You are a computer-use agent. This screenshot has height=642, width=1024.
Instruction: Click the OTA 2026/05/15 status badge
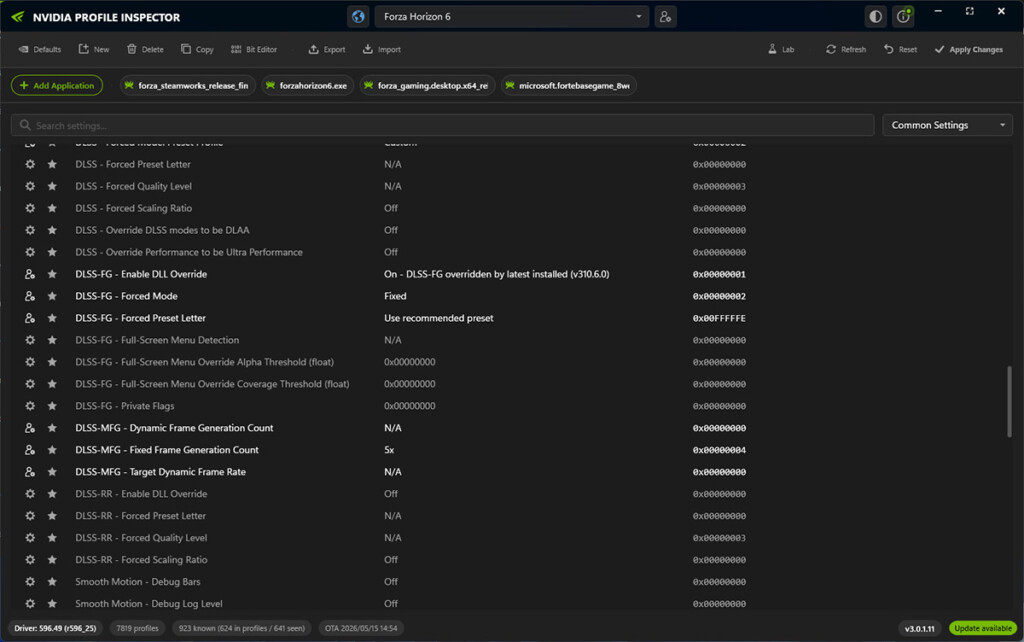click(x=361, y=628)
